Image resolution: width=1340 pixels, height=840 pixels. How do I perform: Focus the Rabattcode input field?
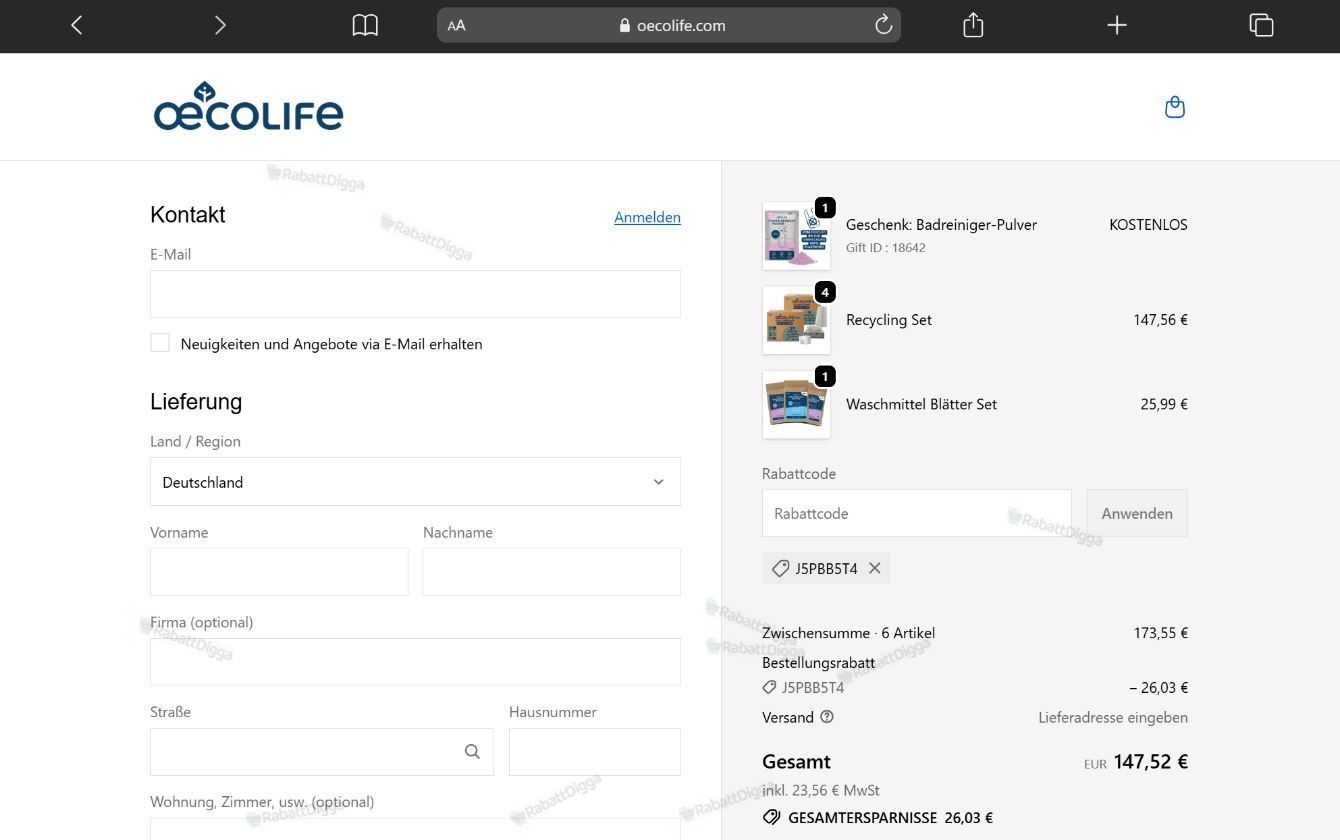pyautogui.click(x=916, y=513)
